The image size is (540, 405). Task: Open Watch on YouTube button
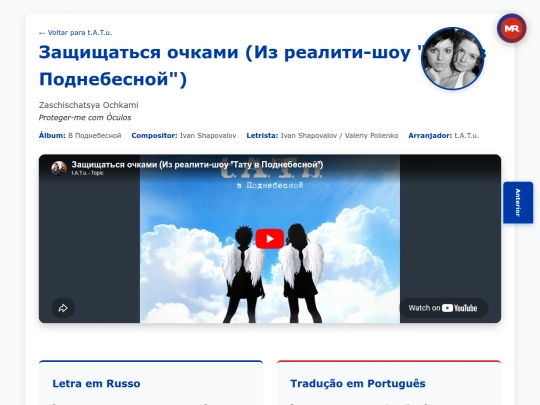pos(443,308)
